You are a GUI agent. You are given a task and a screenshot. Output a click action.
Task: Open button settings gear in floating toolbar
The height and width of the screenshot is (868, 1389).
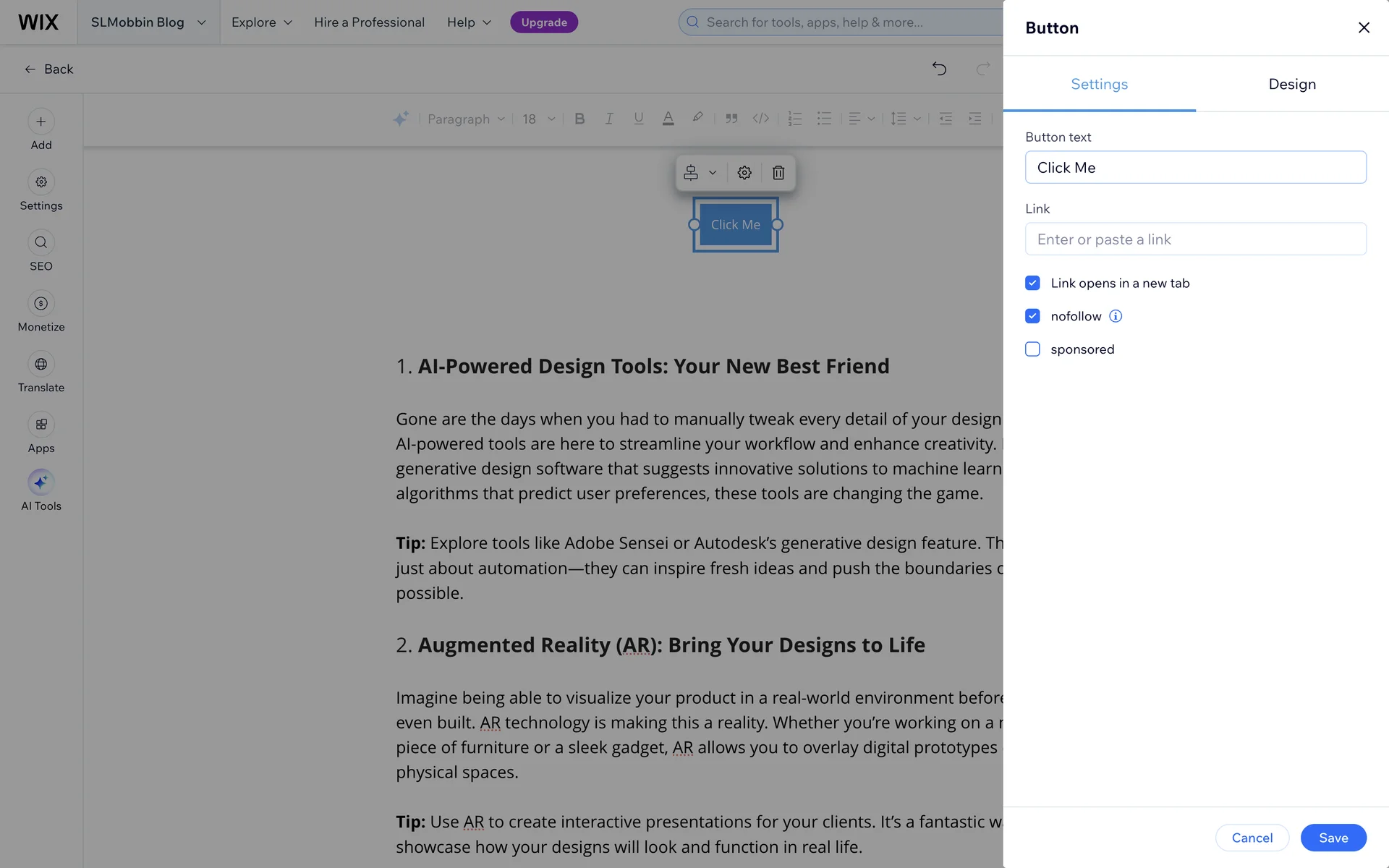[744, 173]
